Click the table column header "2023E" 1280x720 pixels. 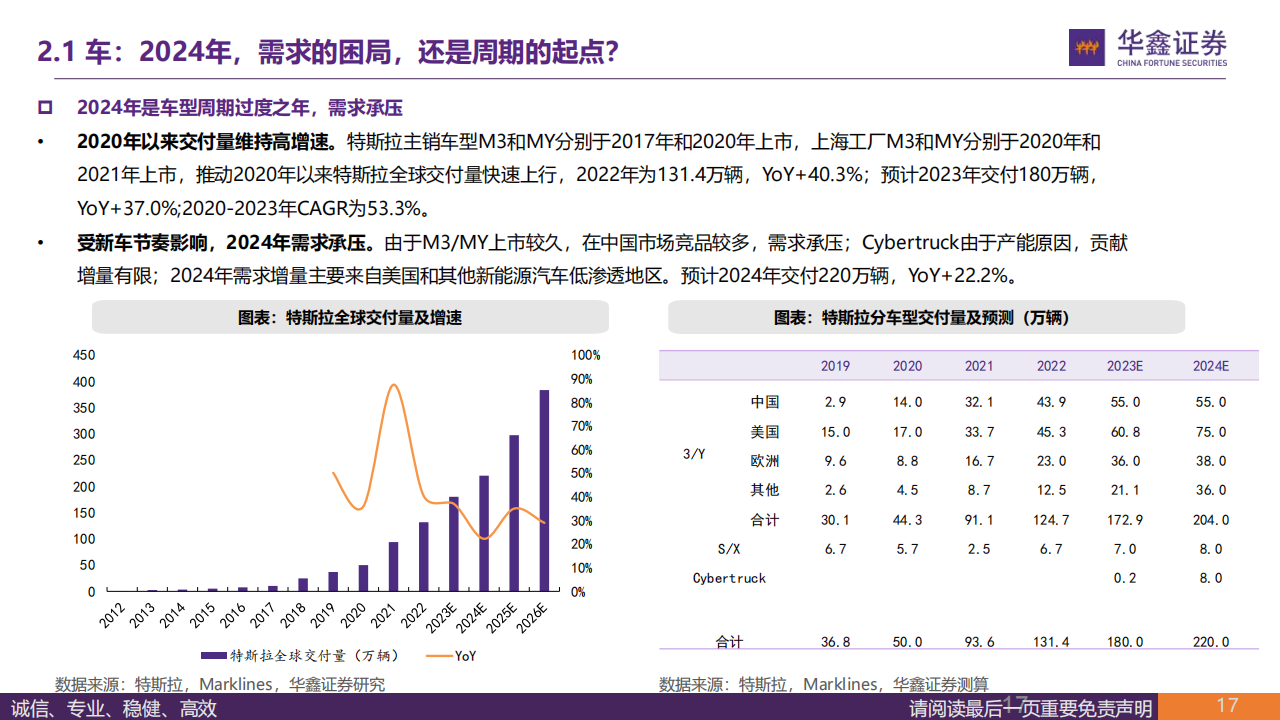[1124, 366]
